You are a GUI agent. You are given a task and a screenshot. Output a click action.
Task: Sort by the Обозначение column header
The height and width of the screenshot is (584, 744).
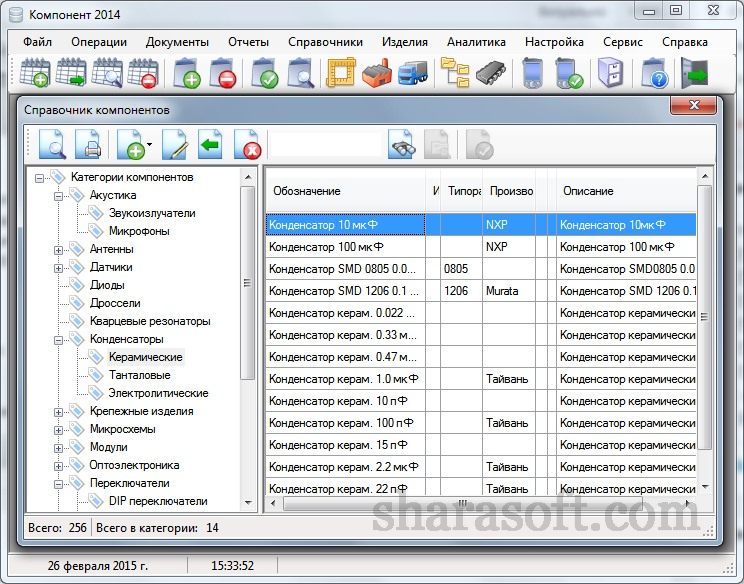coord(345,191)
